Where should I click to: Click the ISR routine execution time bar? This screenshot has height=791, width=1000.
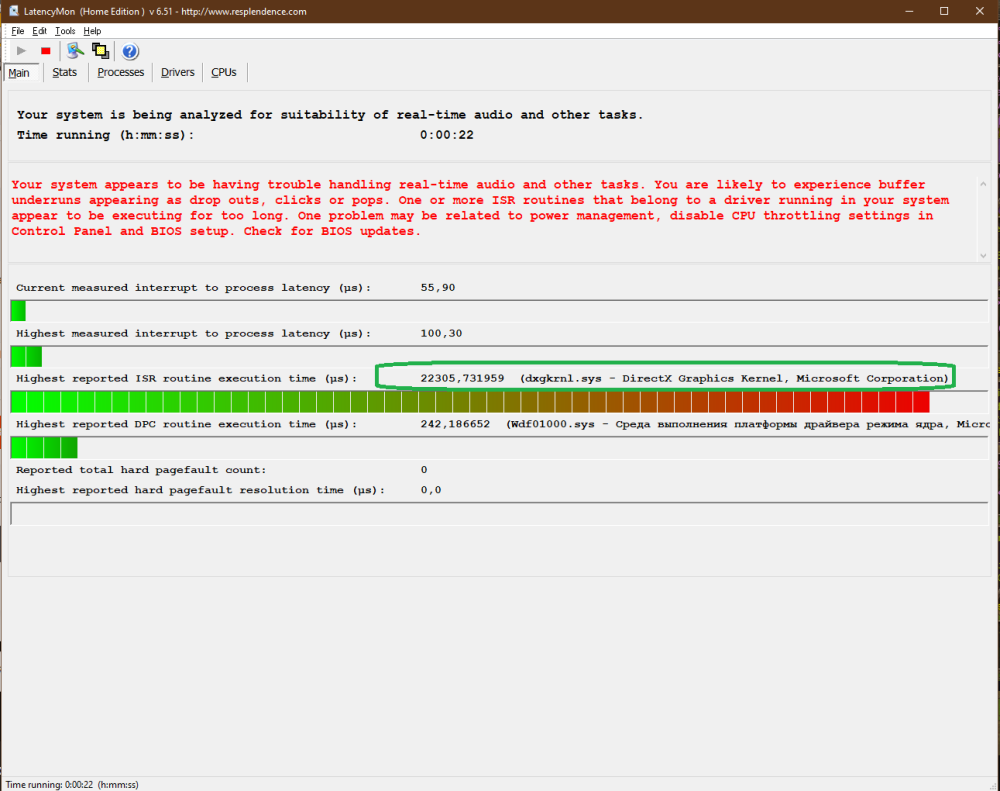[470, 402]
